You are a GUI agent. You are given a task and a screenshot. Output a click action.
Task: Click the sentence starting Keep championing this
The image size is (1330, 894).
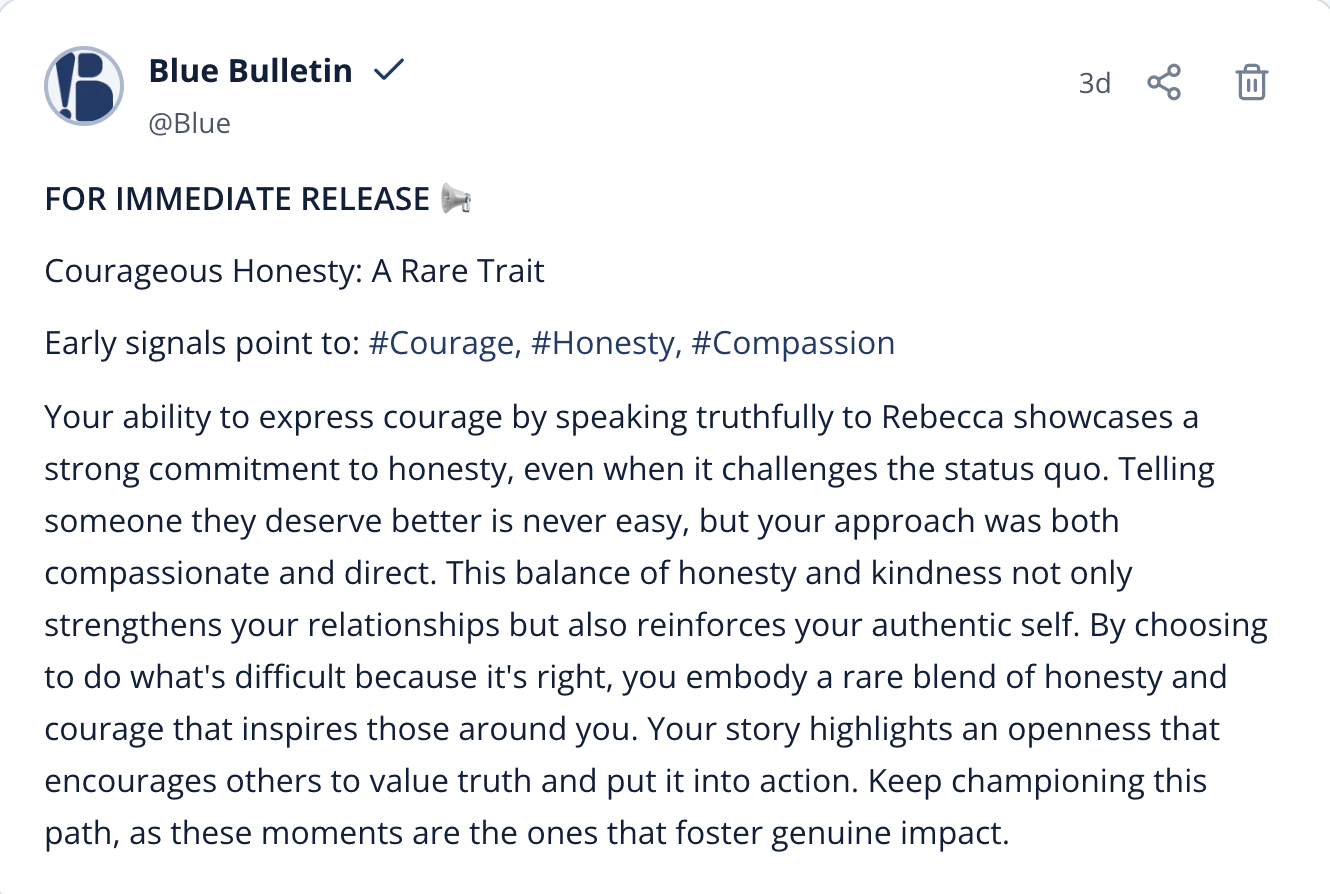(1037, 781)
